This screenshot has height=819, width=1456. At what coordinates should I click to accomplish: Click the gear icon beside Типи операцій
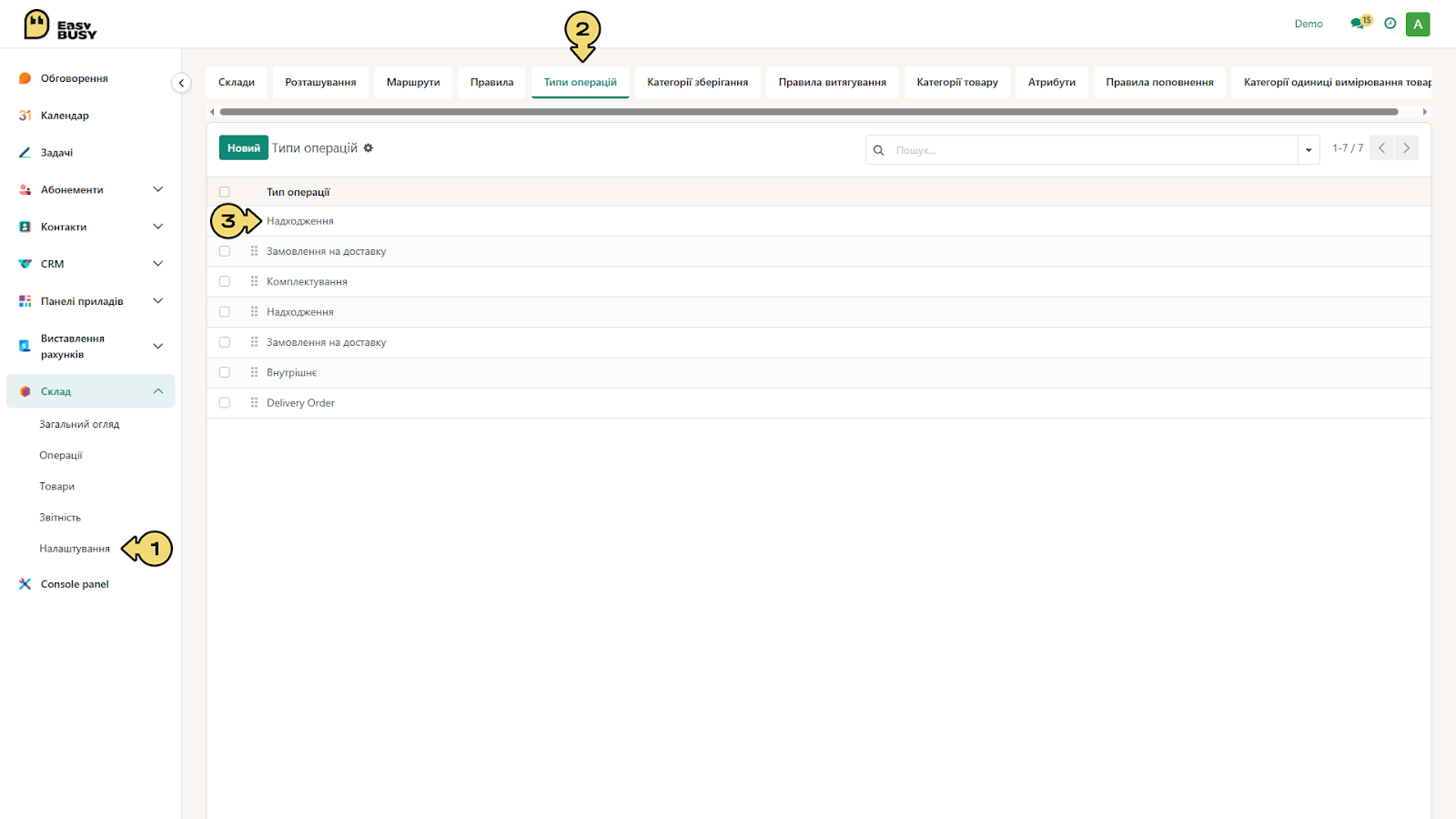point(369,147)
